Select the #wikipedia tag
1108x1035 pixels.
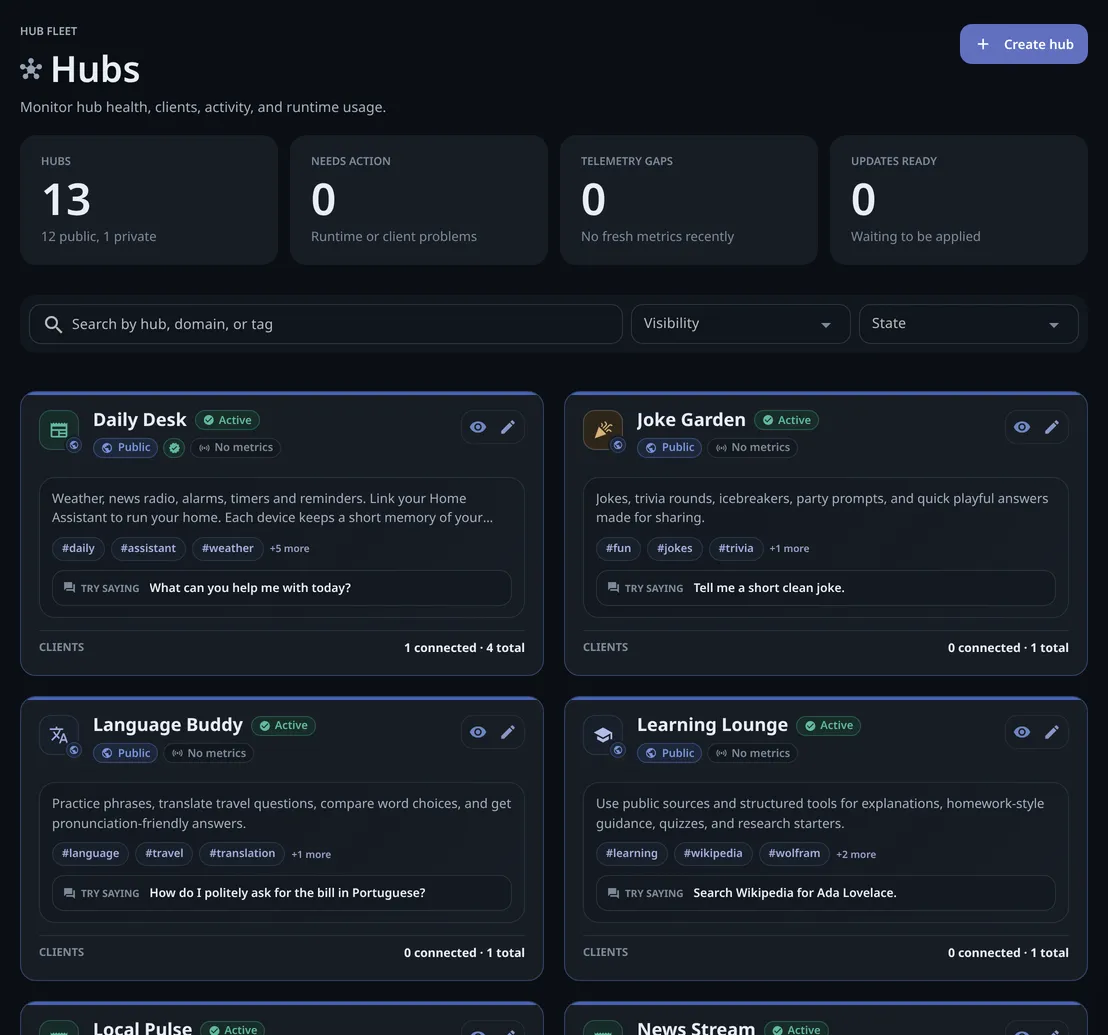712,853
